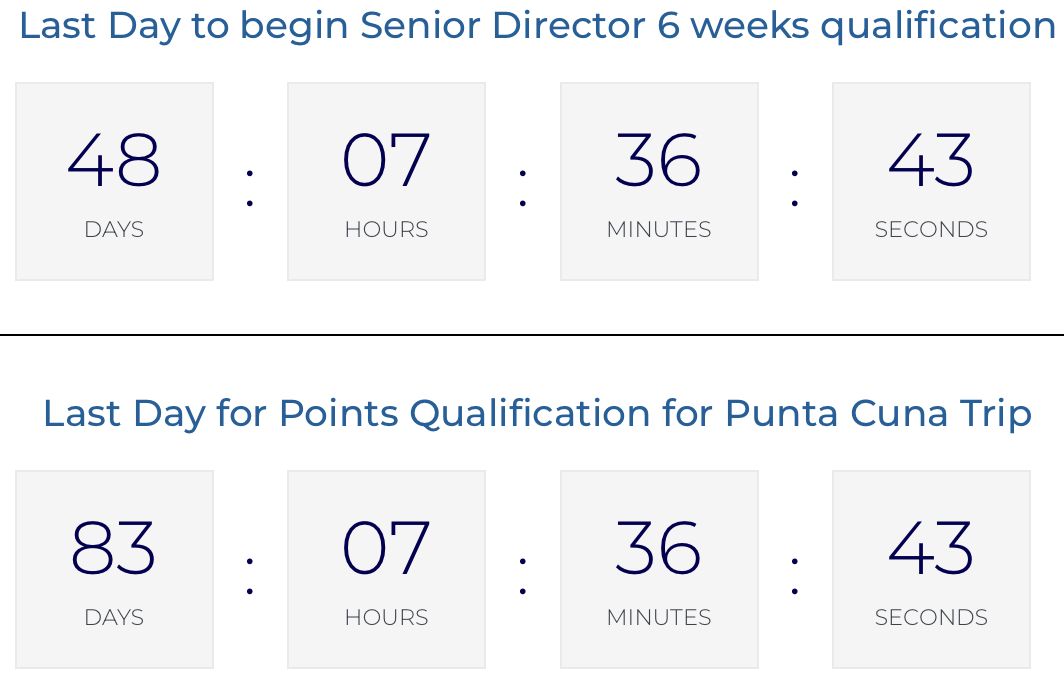
Task: Click the 07 hours box in Punta Cuna countdown
Action: coord(386,569)
